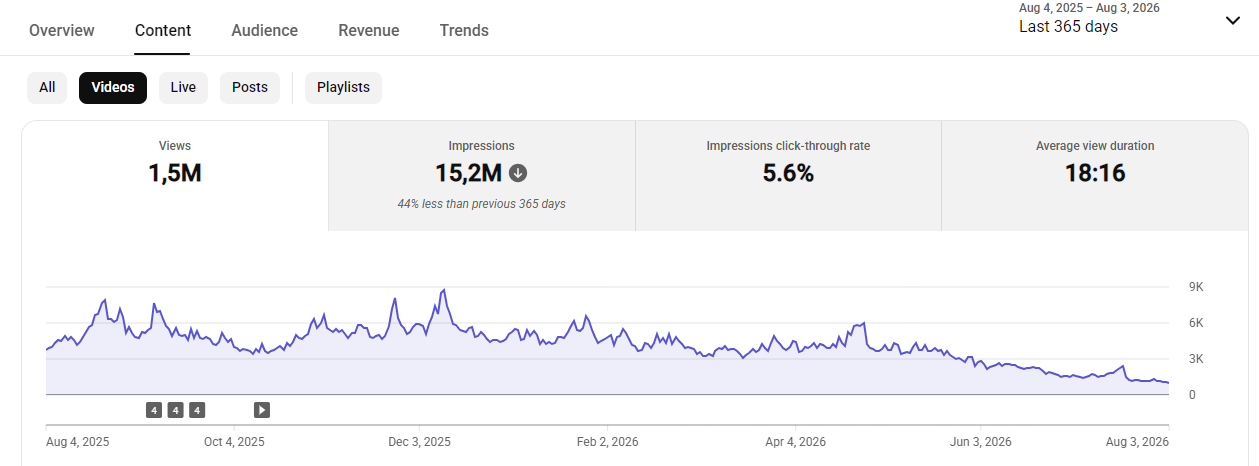Filter content by 'Live'

pyautogui.click(x=183, y=87)
